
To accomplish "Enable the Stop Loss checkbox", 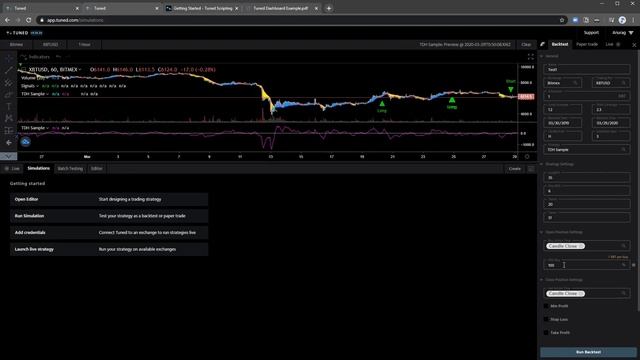I will (546, 319).
